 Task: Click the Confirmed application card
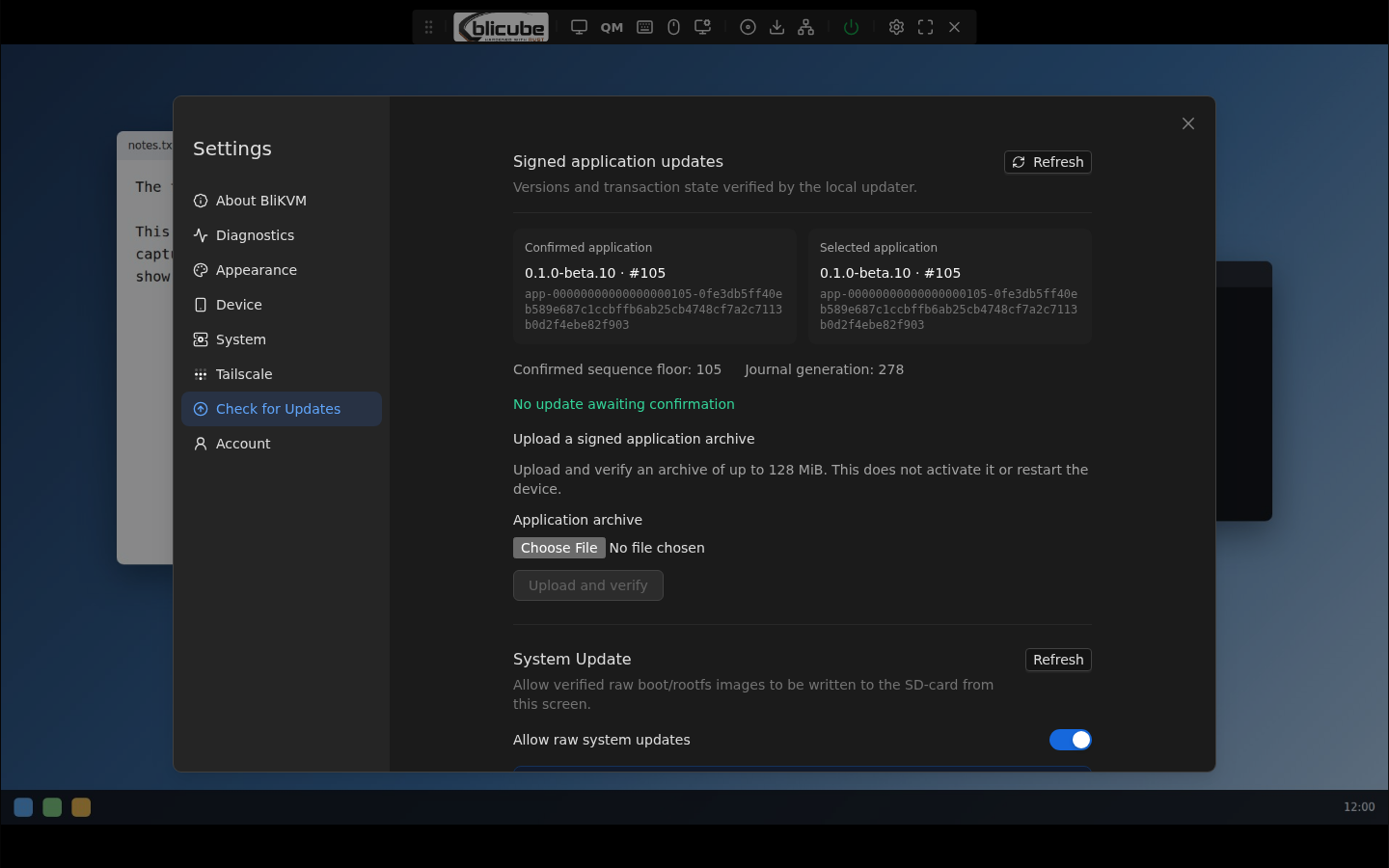click(x=655, y=286)
